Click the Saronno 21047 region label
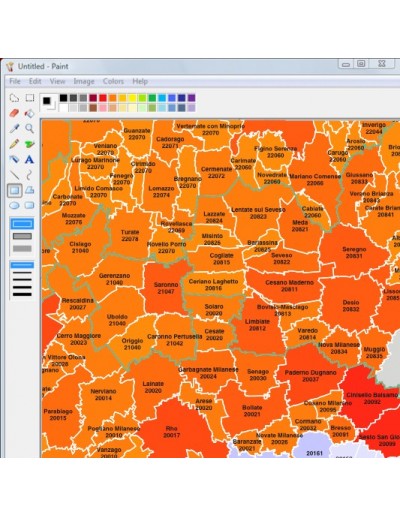This screenshot has height=517, width=400. [166, 288]
